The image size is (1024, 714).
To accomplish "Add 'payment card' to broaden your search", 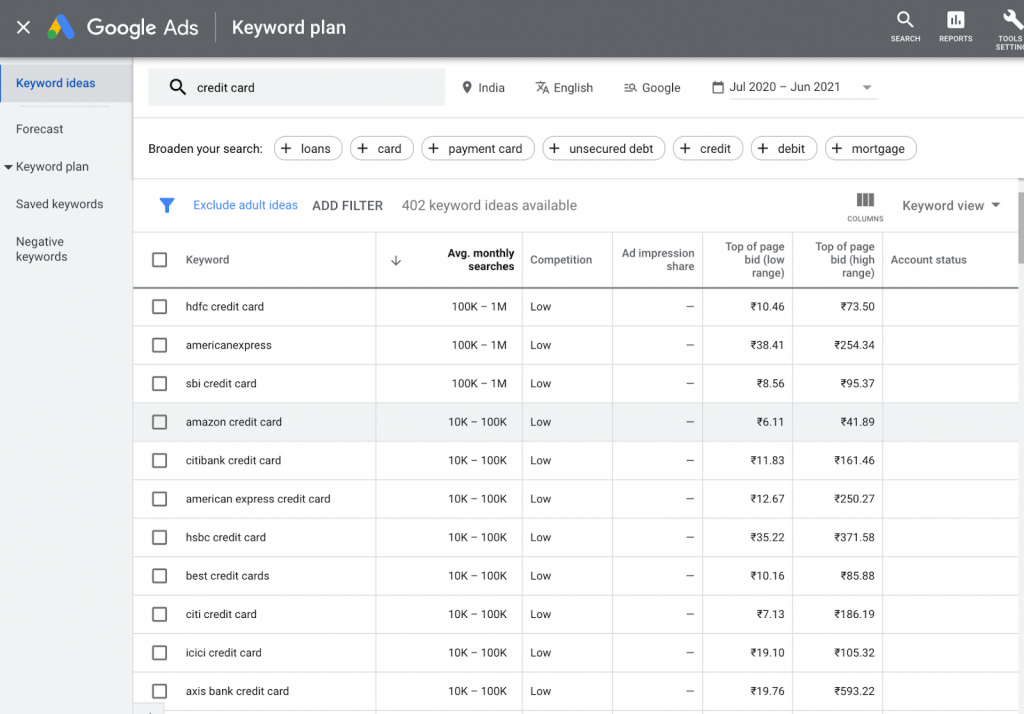I will click(x=478, y=148).
